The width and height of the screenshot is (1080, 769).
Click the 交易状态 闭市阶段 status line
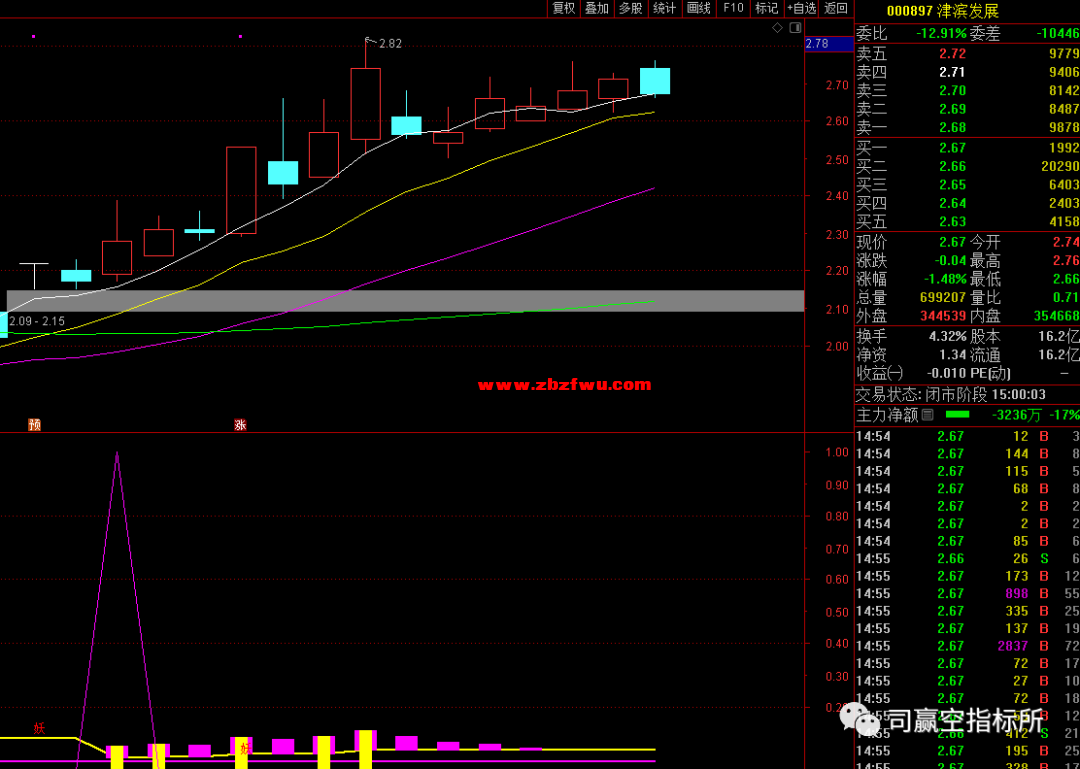pyautogui.click(x=951, y=395)
